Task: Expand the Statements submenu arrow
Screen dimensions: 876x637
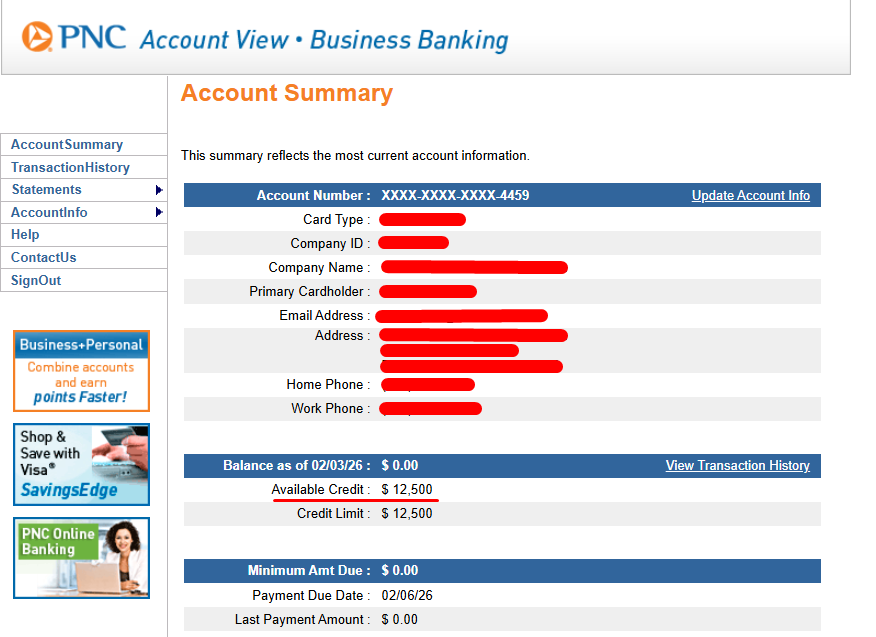Action: point(158,190)
